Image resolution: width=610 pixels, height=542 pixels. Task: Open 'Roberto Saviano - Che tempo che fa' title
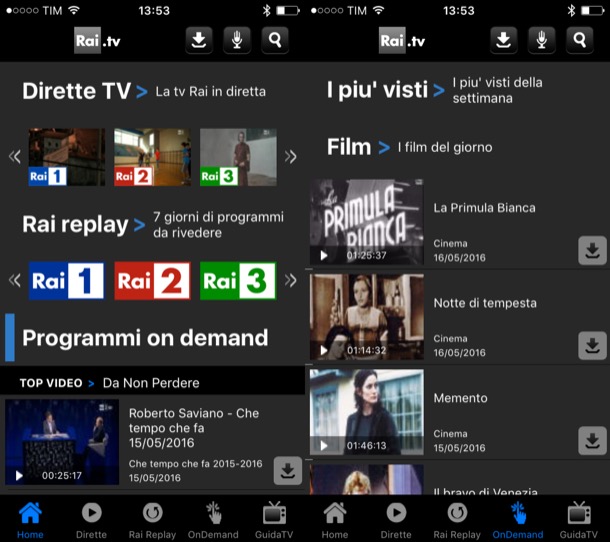point(194,428)
